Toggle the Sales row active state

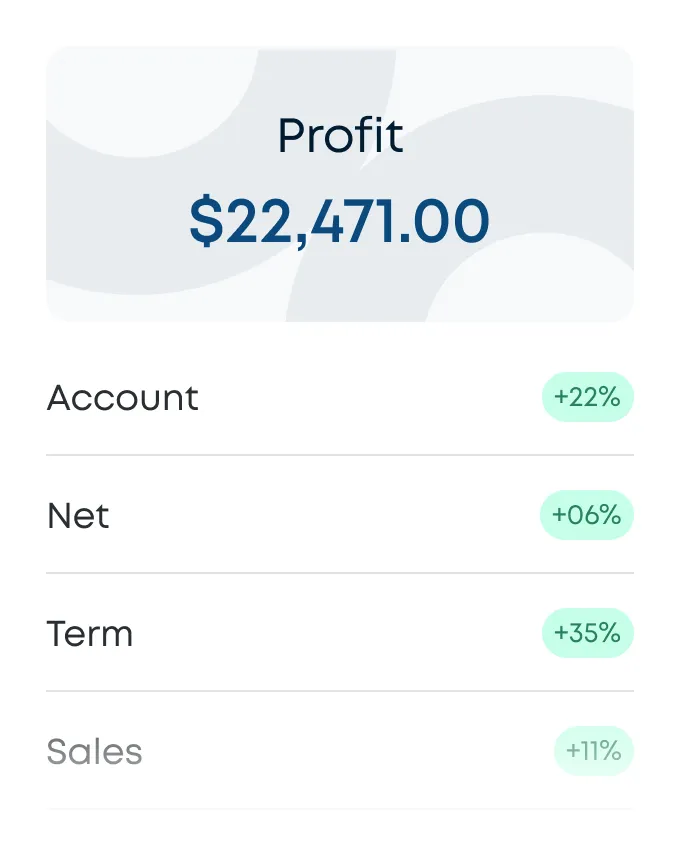point(340,751)
